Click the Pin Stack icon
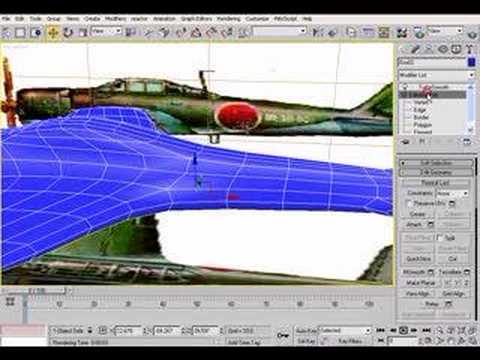Screen dimensions: 480x360 coord(405,142)
